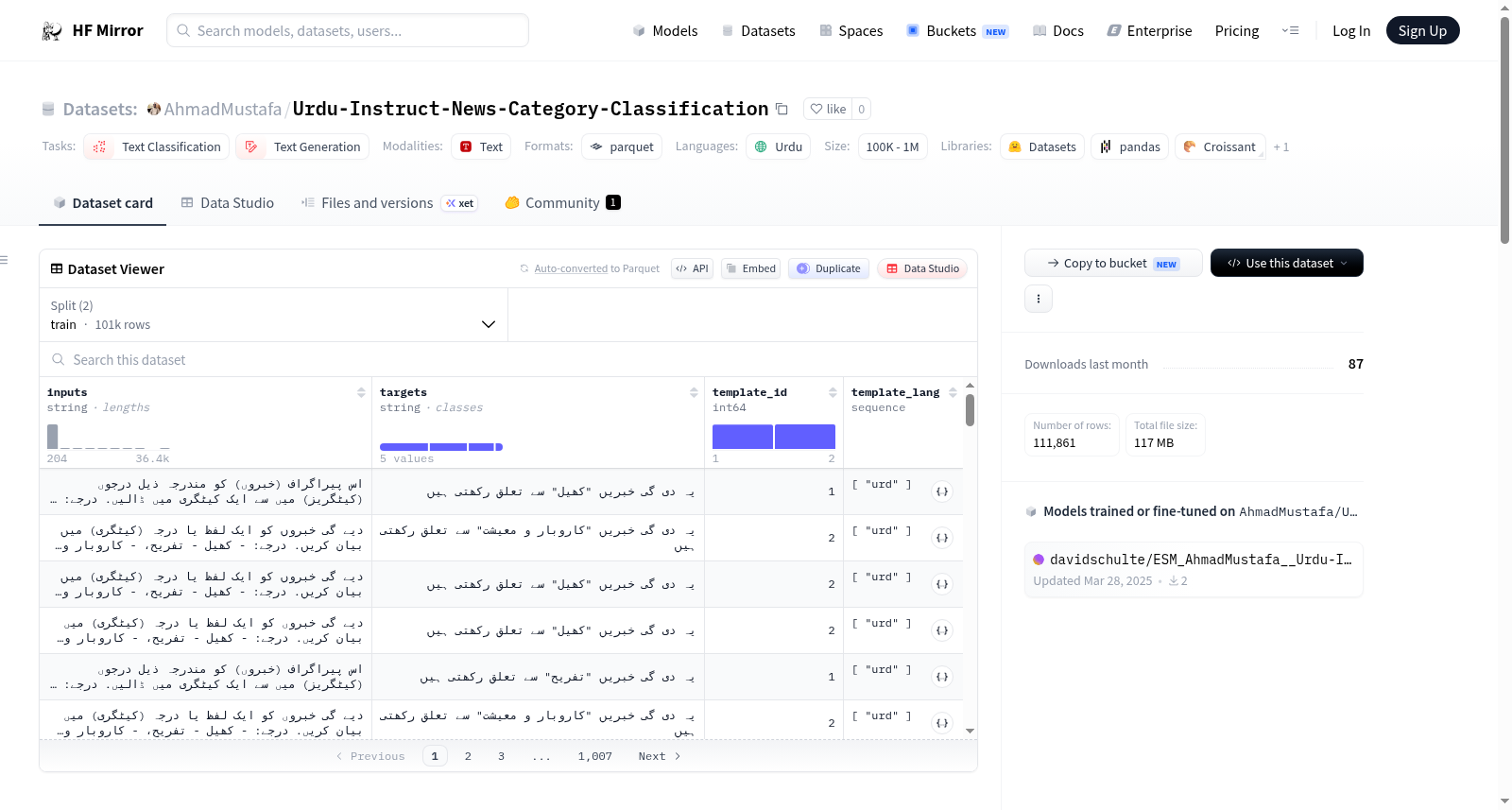Open the API code button
This screenshot has width=1512, height=810.
693,268
